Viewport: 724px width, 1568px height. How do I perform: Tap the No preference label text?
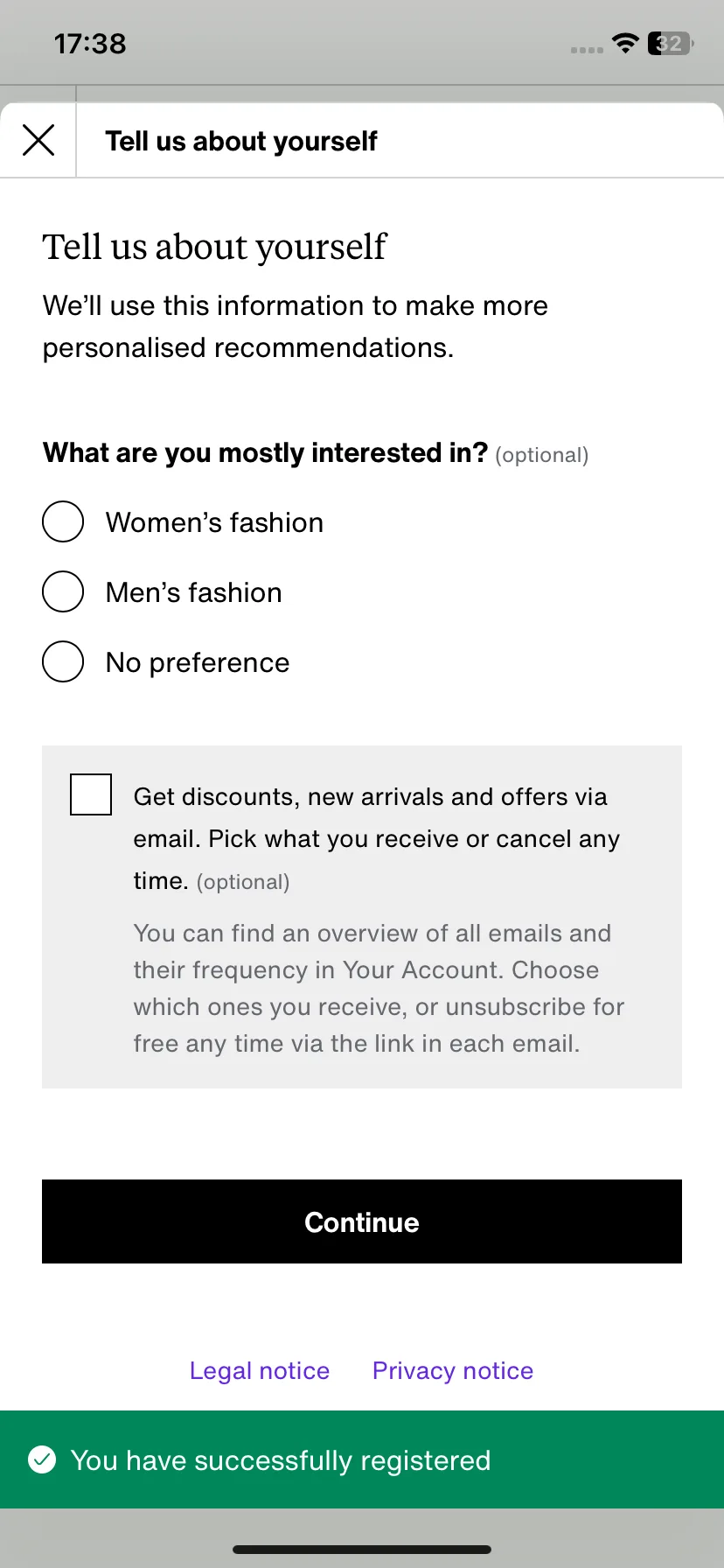click(x=198, y=662)
